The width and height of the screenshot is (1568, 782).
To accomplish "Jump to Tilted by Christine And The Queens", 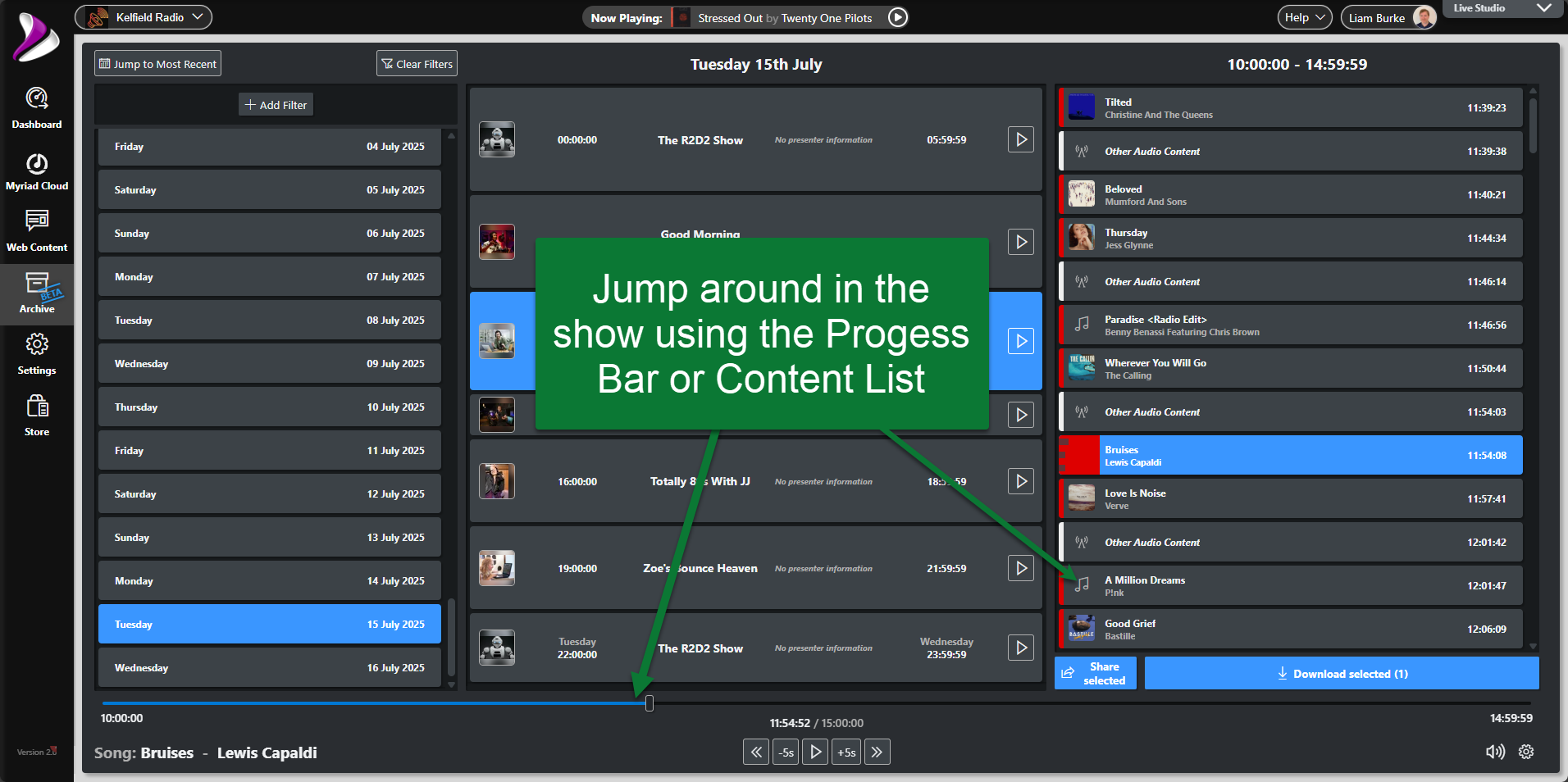I will [x=1291, y=108].
